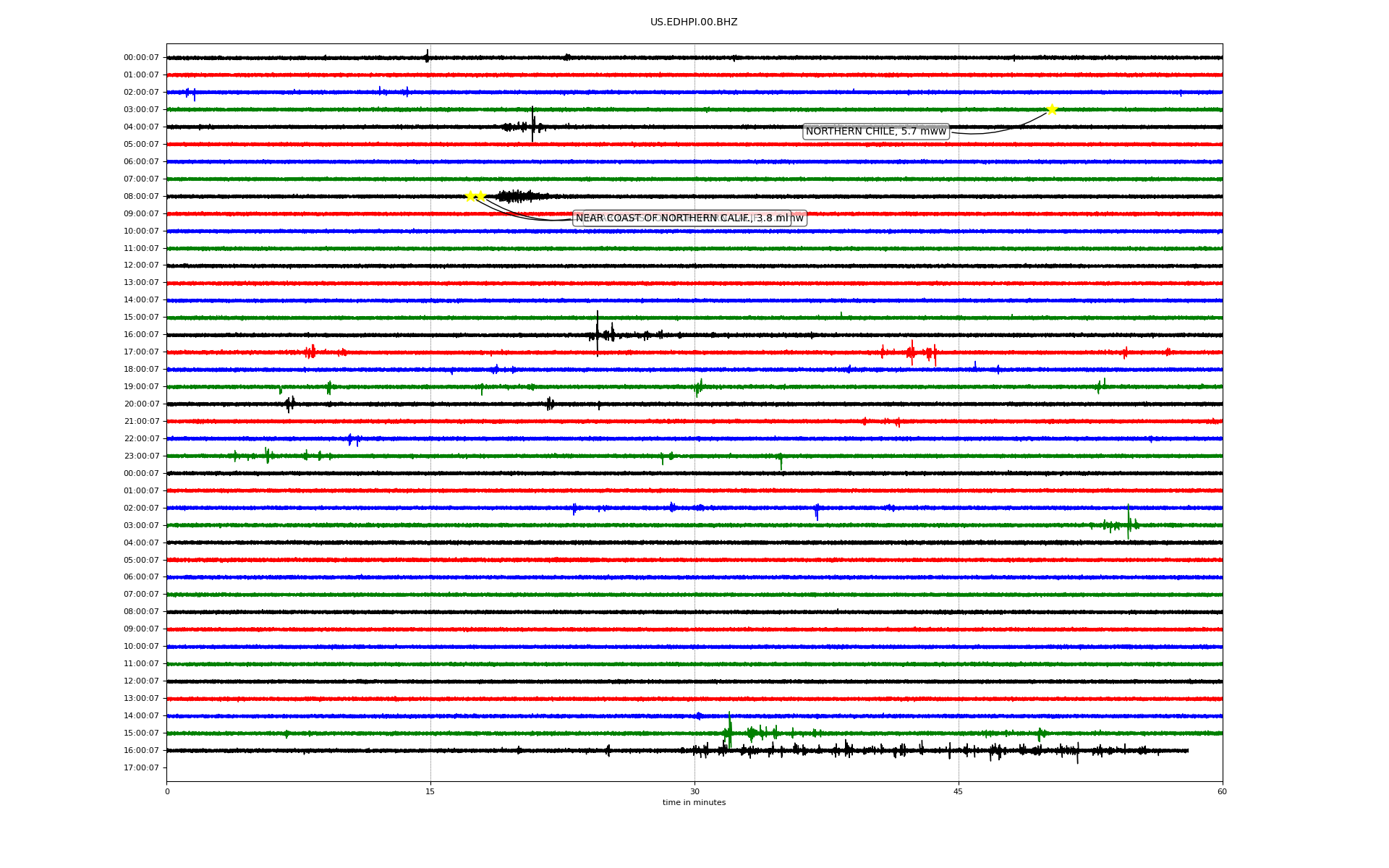Select the NORTHERN CHILE, 5.7 mww annotation
The height and width of the screenshot is (868, 1389).
[x=876, y=131]
